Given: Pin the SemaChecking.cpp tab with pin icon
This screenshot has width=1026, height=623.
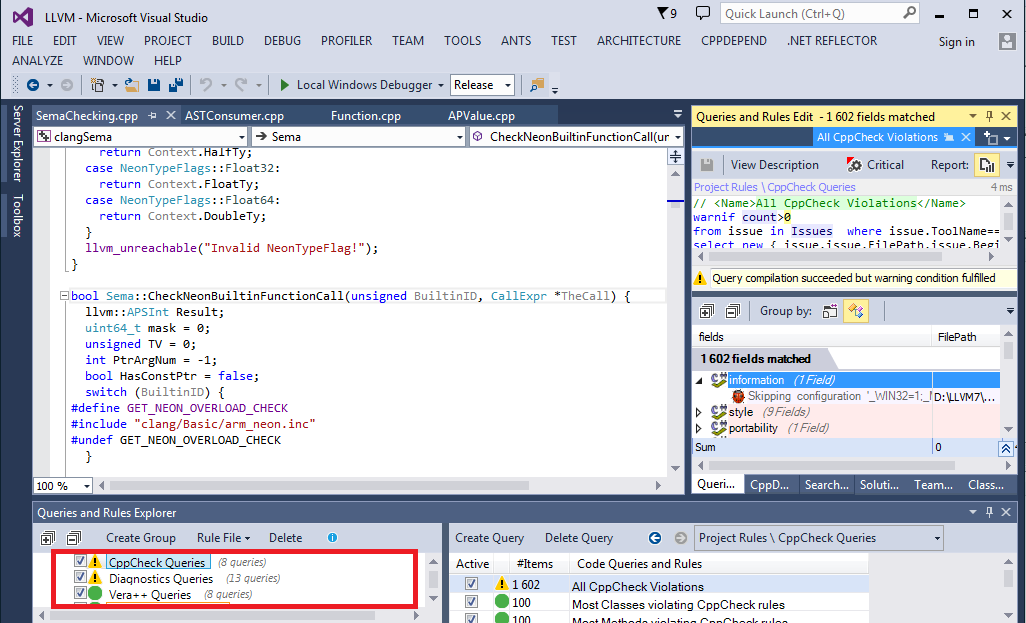Looking at the screenshot, I should click(152, 116).
